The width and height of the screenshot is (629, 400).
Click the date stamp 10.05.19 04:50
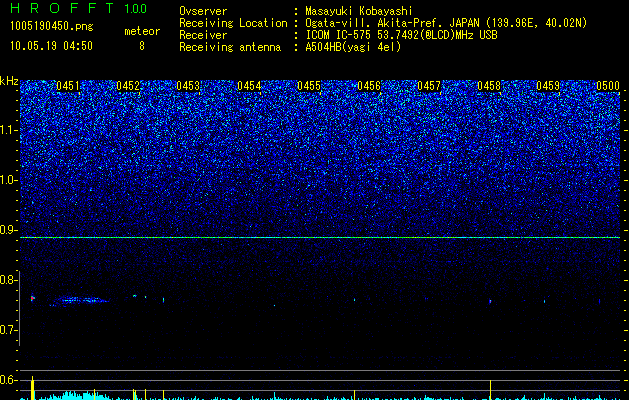[51, 46]
